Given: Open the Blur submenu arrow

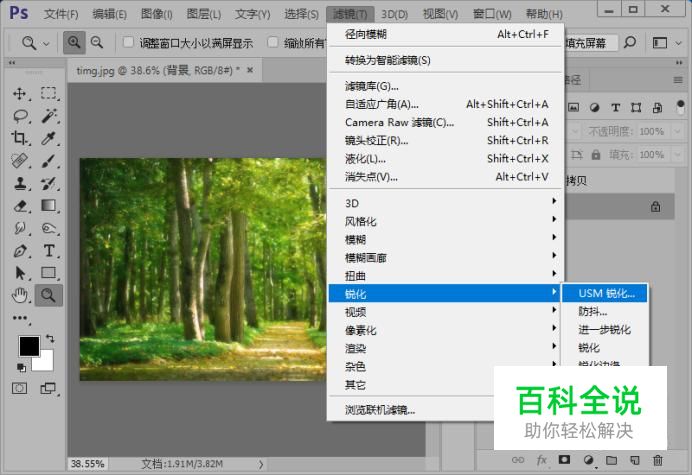Looking at the screenshot, I should coord(554,237).
